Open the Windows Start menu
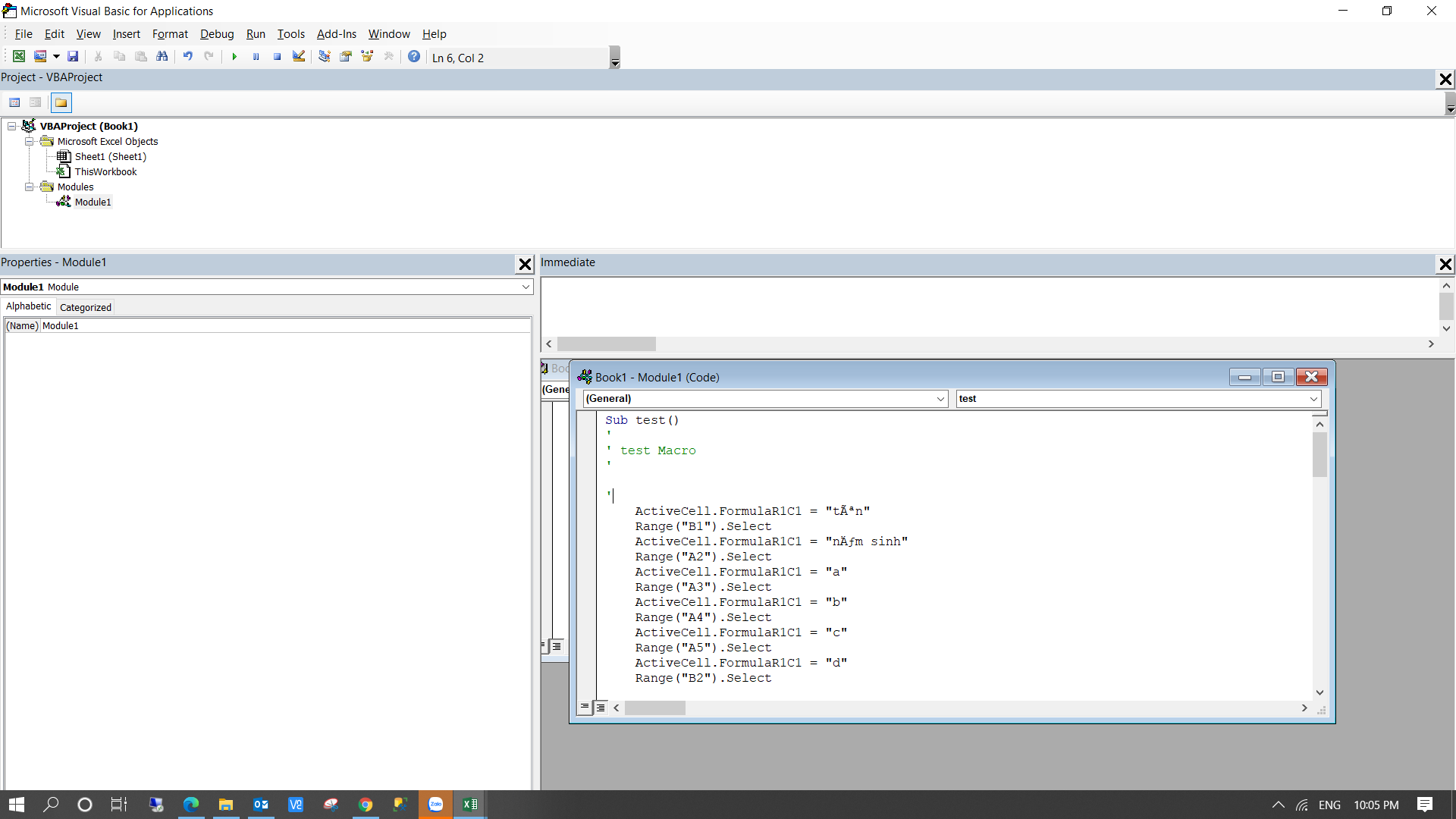The width and height of the screenshot is (1456, 819). coord(17,805)
